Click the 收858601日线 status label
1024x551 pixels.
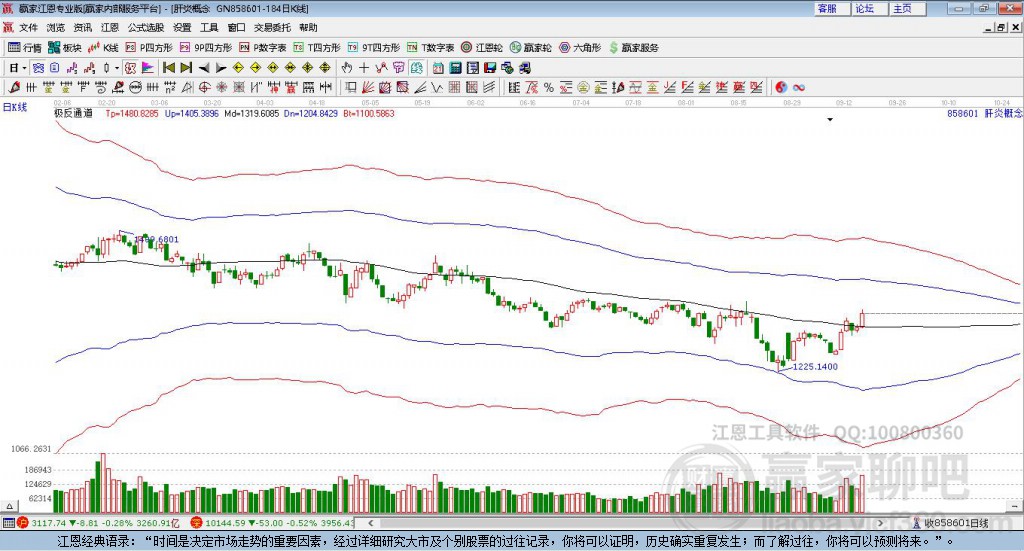point(956,523)
